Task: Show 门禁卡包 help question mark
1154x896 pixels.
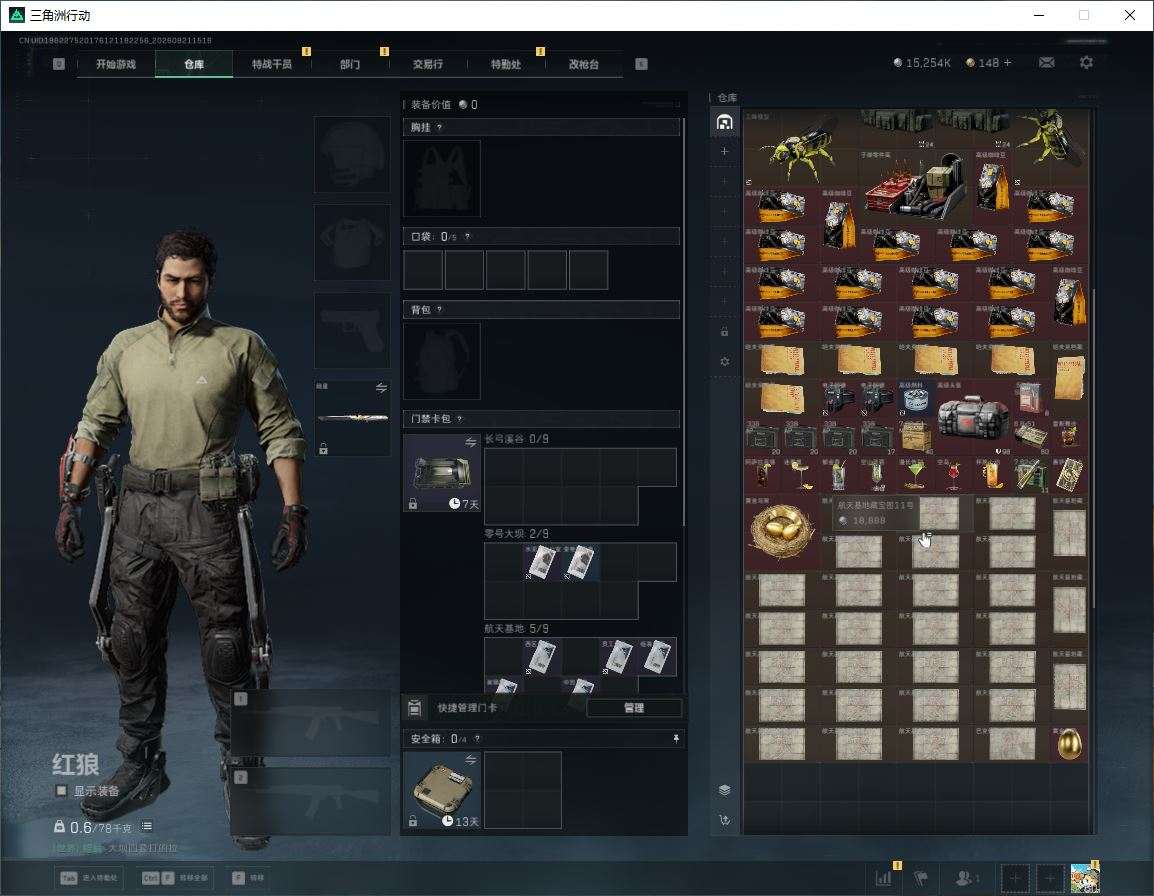Action: [459, 419]
